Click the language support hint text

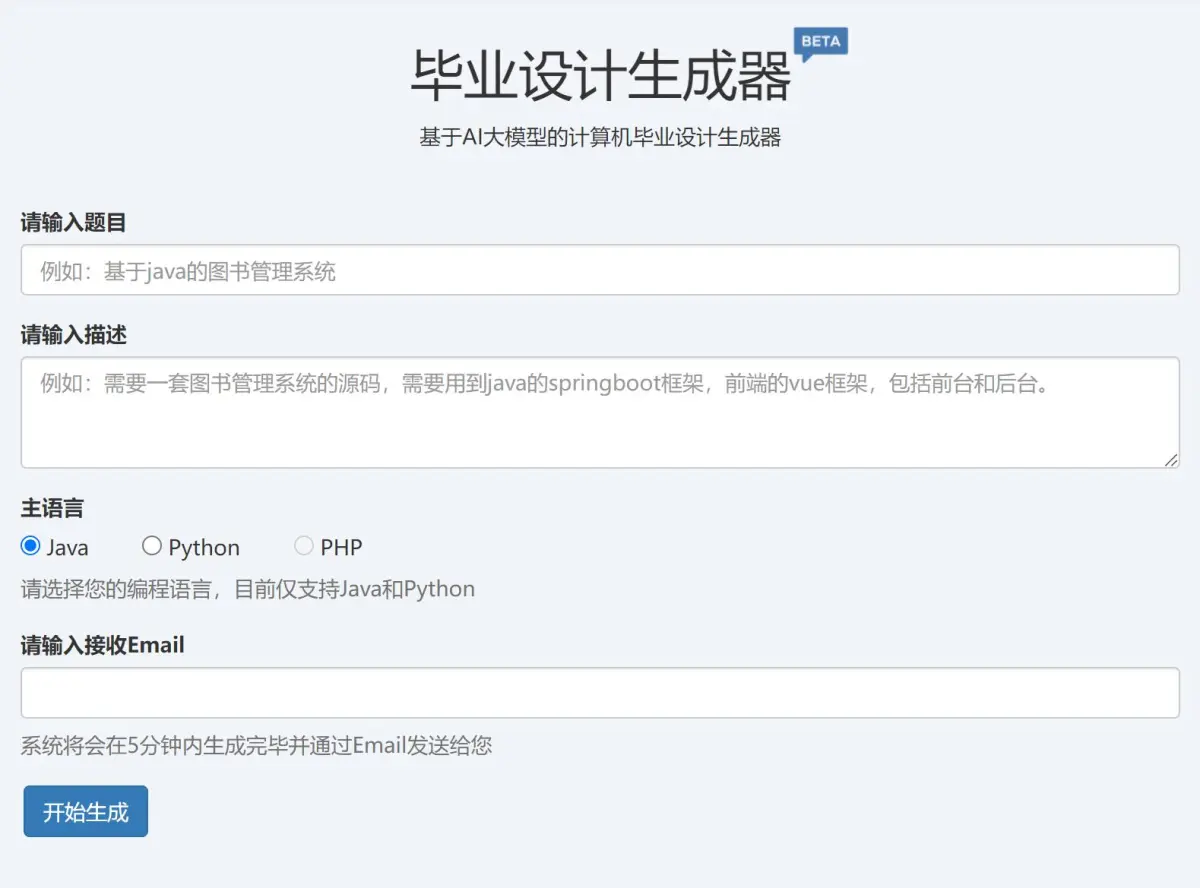[246, 589]
